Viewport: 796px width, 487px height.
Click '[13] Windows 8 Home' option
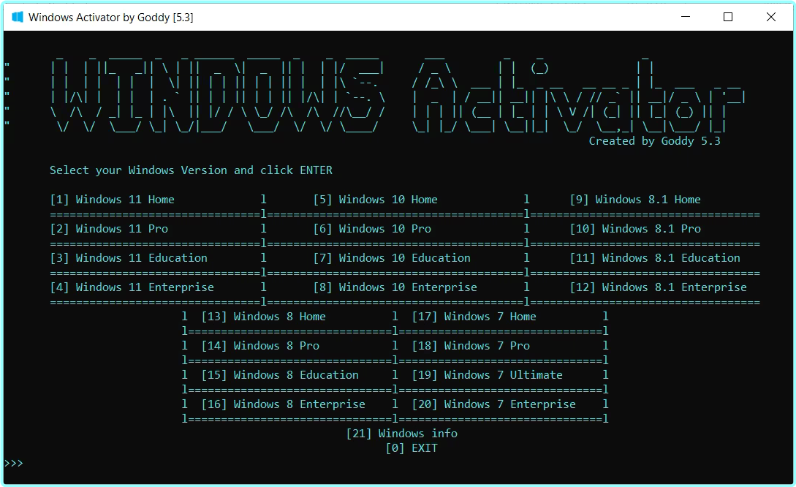[263, 317]
